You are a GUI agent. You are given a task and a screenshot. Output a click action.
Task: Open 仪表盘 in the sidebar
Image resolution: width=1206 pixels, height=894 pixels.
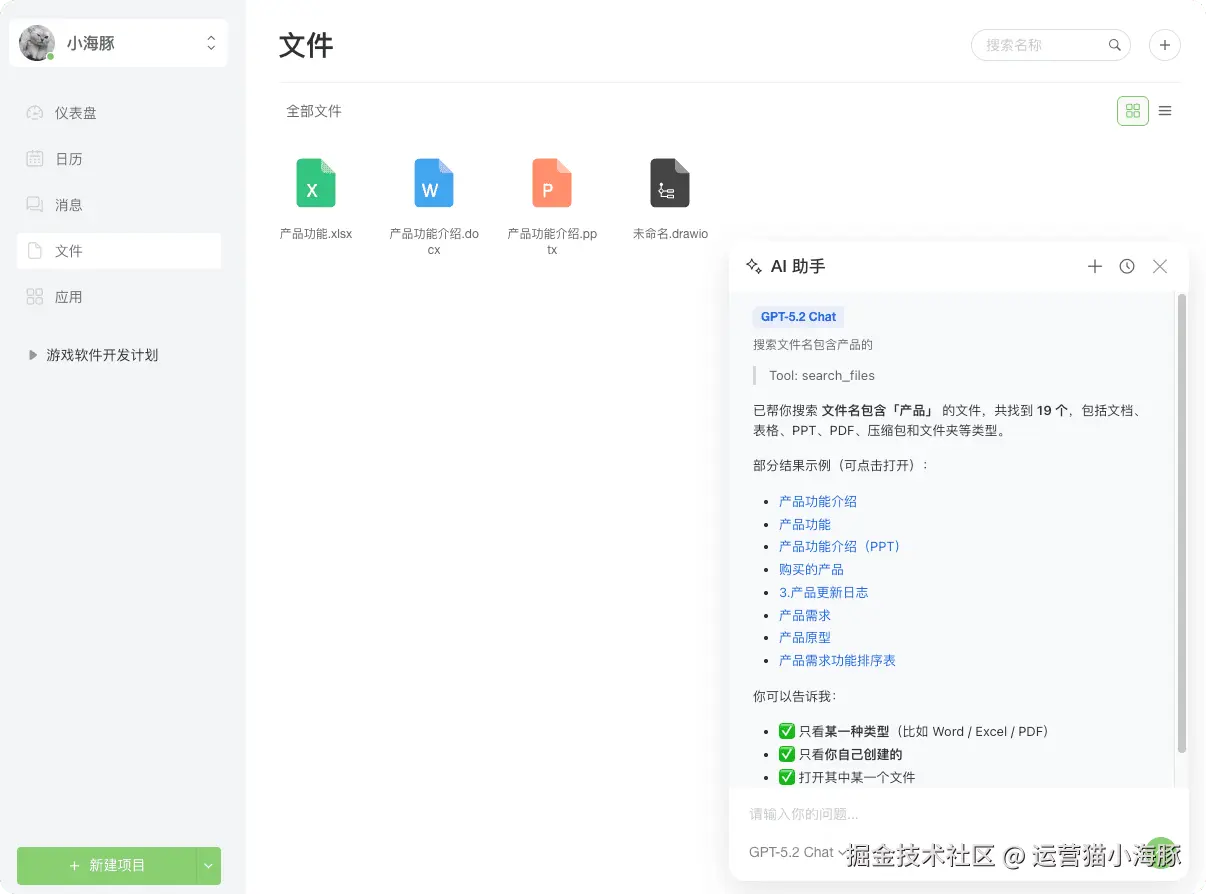119,113
